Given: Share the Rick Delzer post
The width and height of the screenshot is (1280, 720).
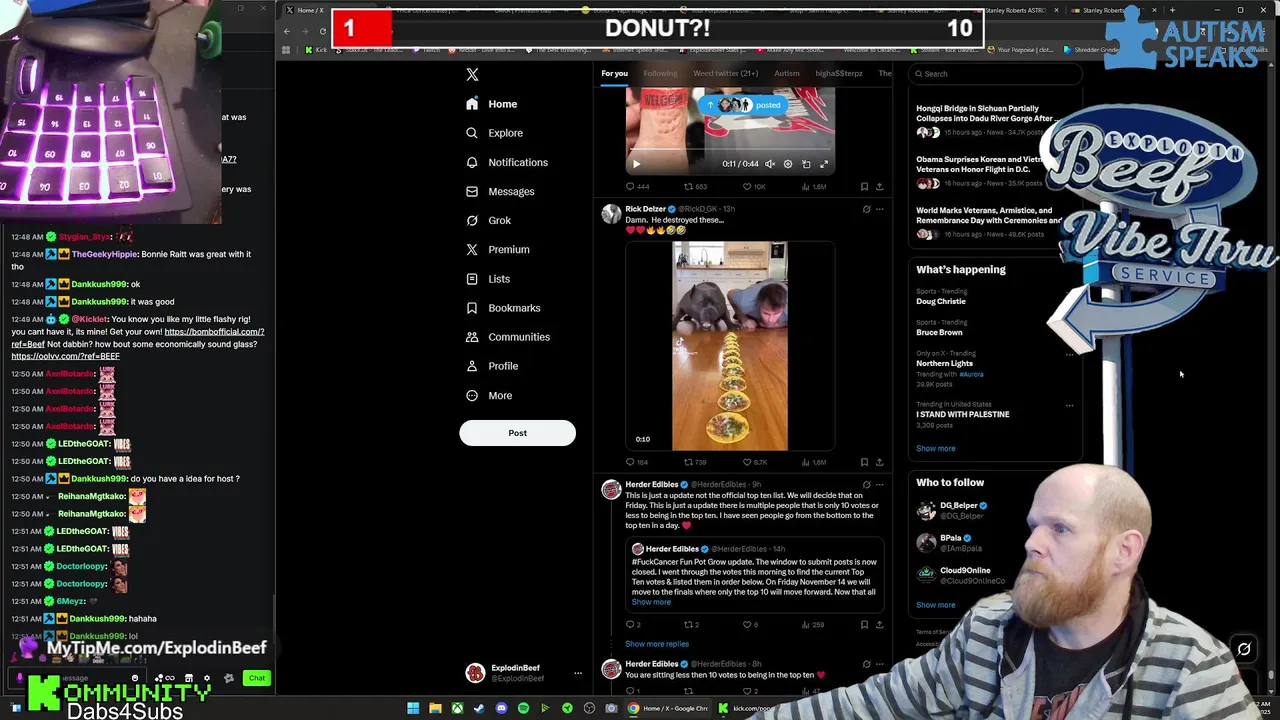Looking at the screenshot, I should 879,462.
